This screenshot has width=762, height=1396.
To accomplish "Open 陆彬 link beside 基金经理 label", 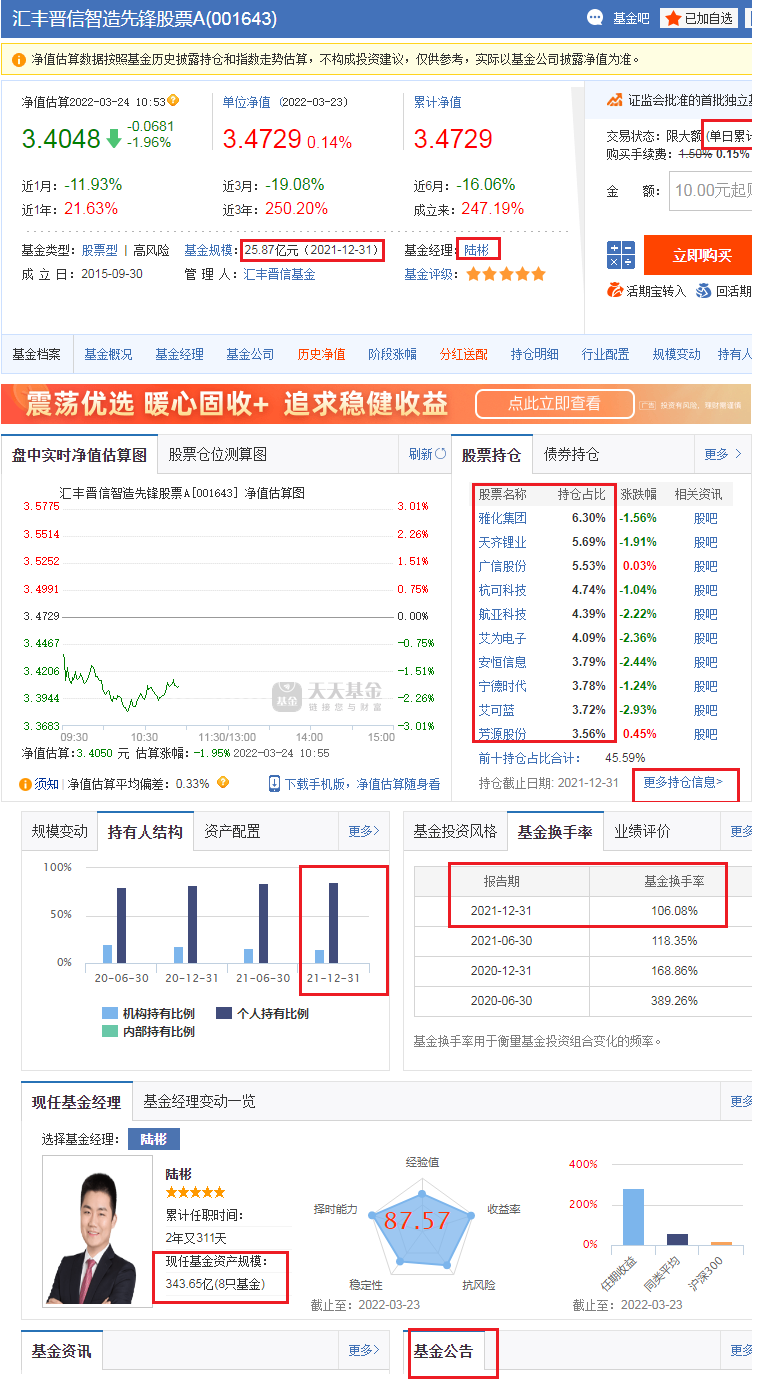I will click(477, 250).
